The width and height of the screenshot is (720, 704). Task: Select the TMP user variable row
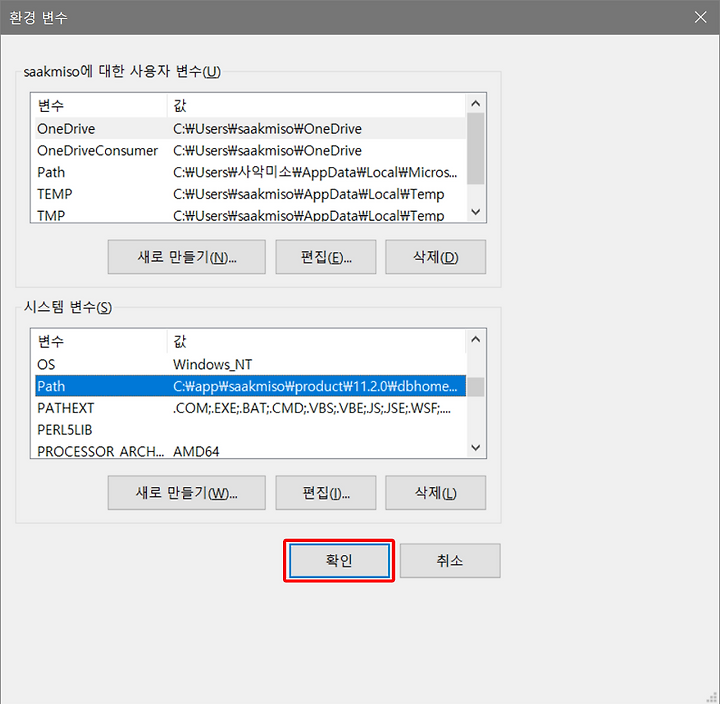pos(250,215)
